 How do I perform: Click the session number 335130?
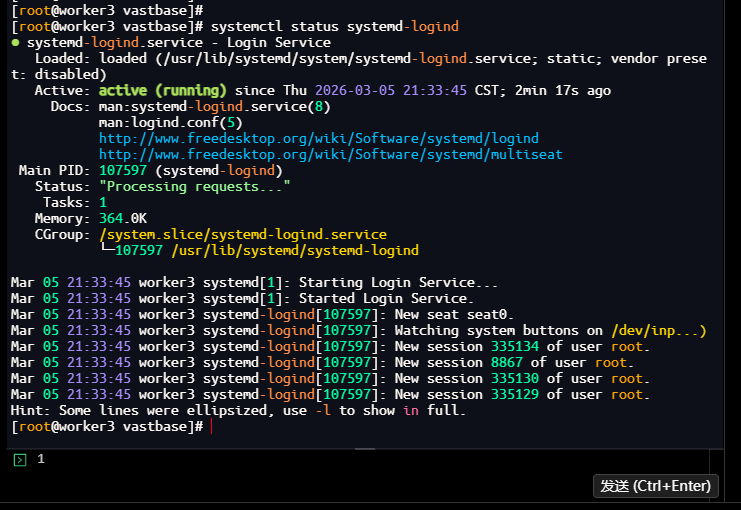[515, 379]
